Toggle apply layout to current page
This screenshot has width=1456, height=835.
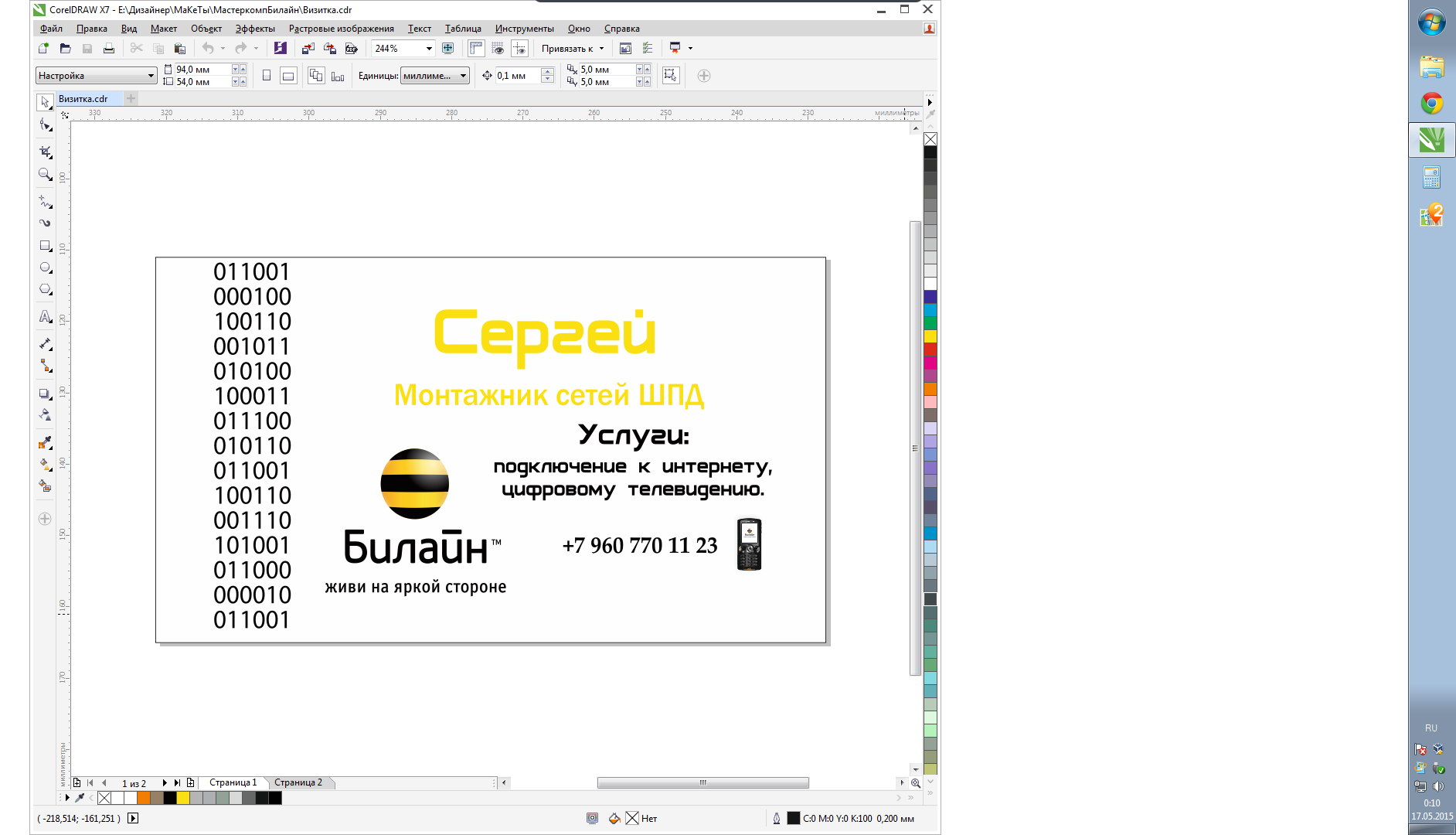tap(338, 76)
